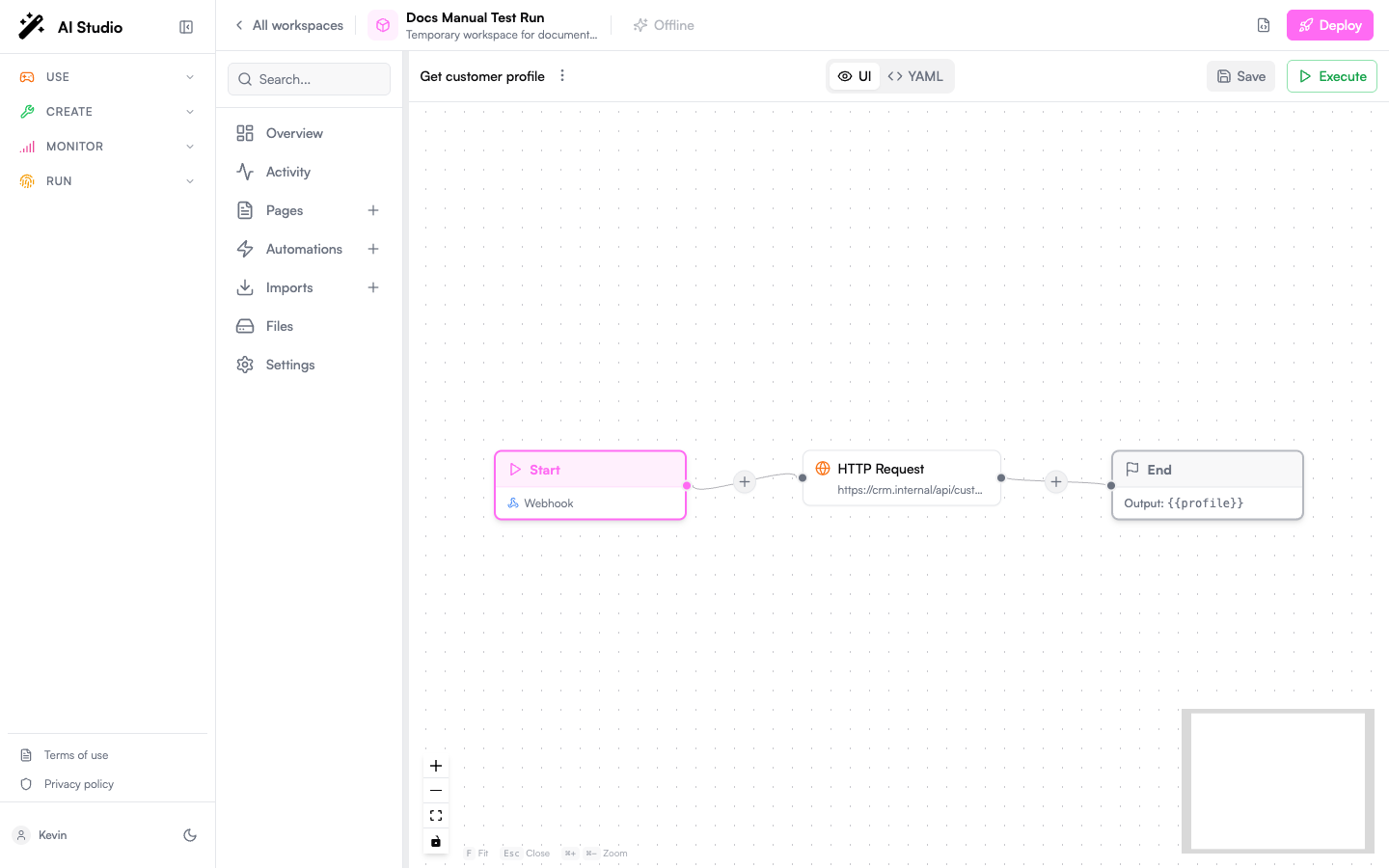Open Privacy policy link
Viewport: 1389px width, 868px height.
(x=79, y=784)
